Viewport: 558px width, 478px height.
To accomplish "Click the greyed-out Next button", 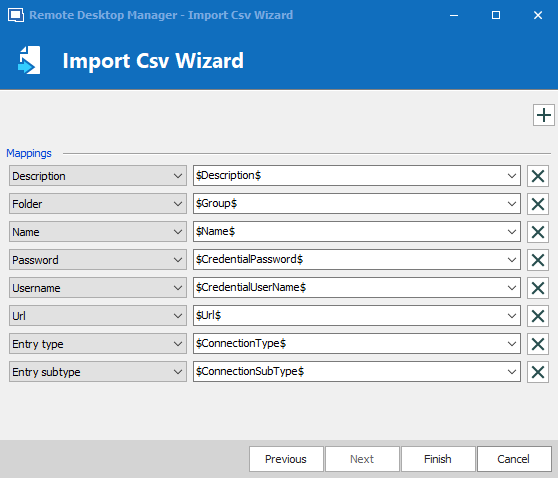I will pyautogui.click(x=362, y=459).
